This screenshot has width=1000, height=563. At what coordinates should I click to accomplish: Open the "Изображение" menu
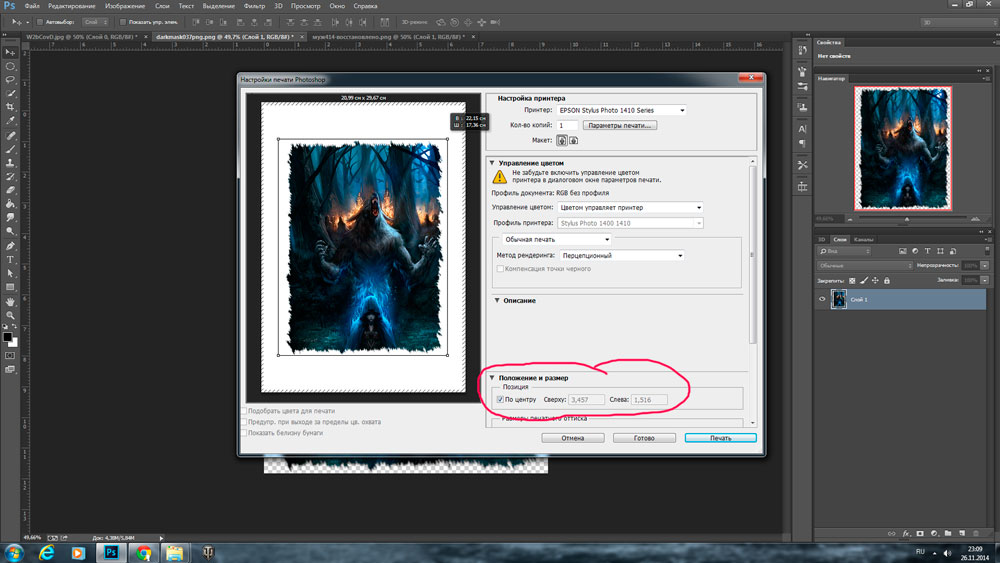(x=125, y=6)
